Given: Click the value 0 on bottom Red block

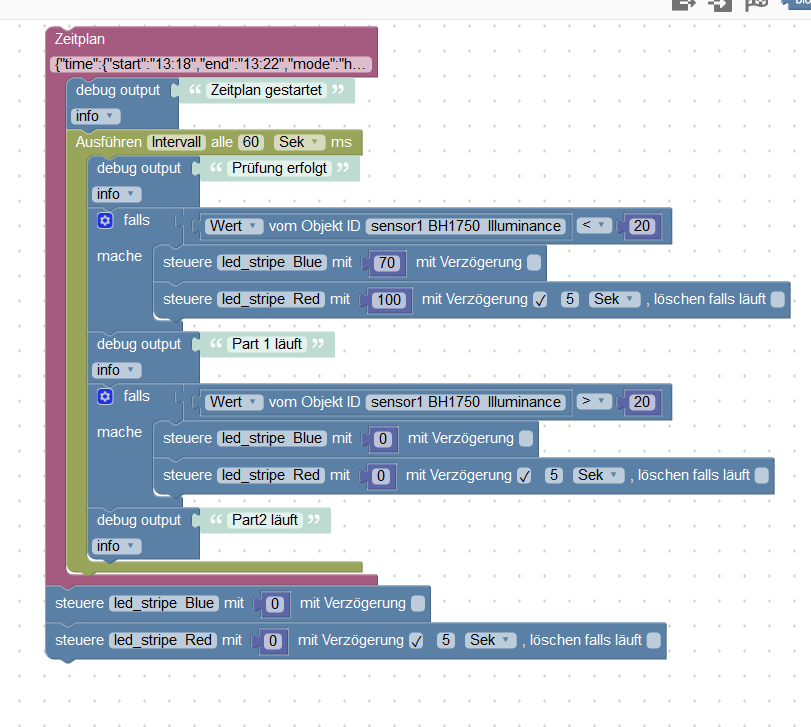Looking at the screenshot, I should pos(273,641).
